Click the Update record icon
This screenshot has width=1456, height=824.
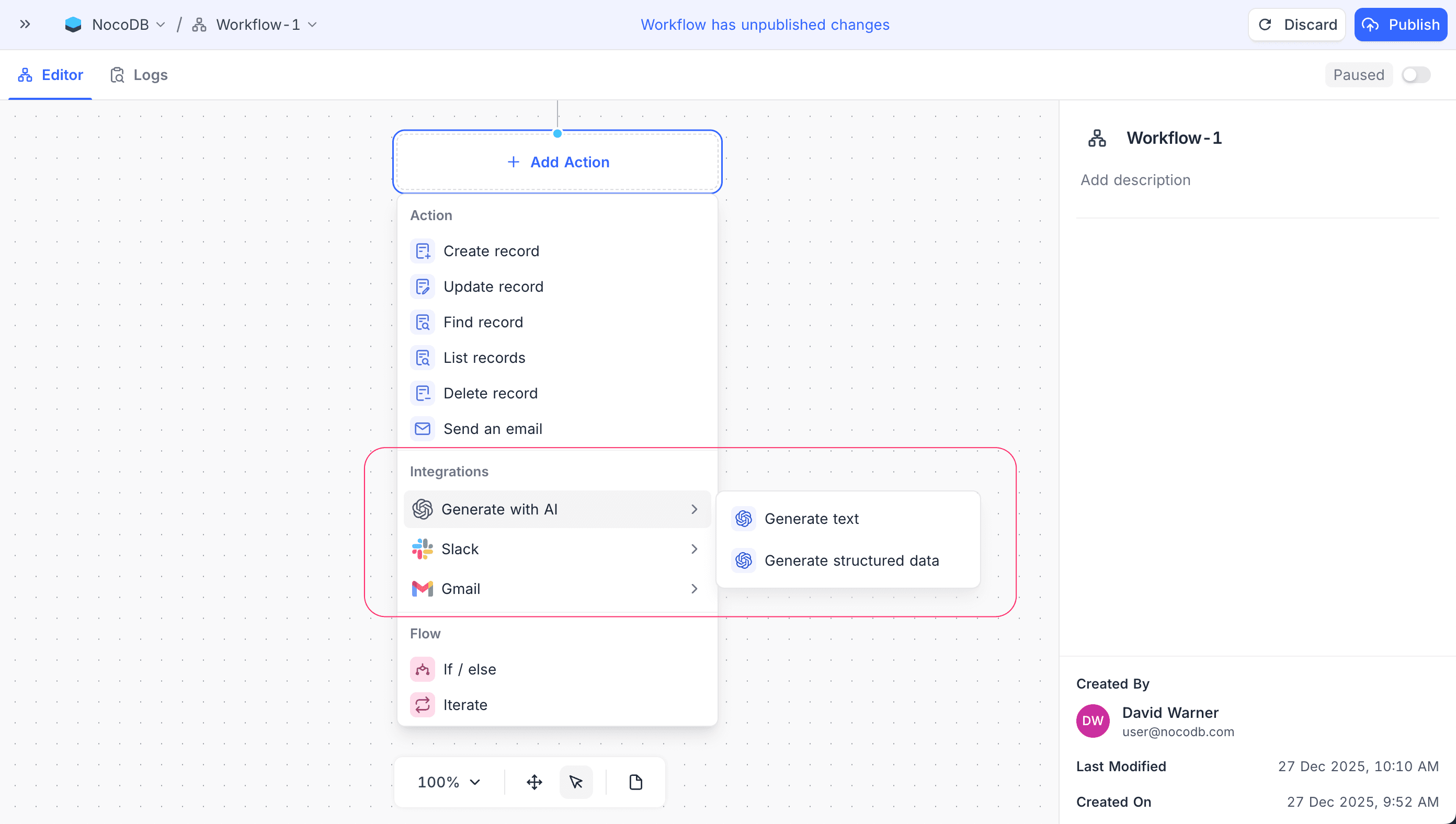coord(423,287)
